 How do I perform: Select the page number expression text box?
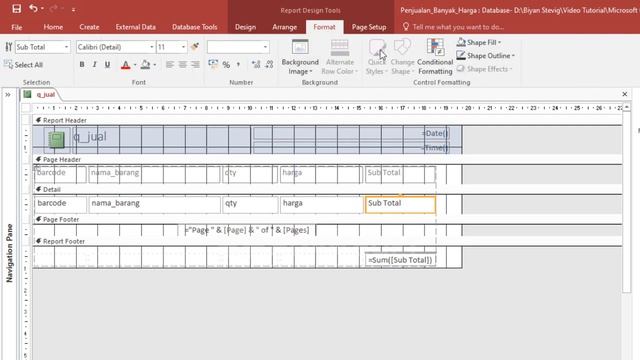247,230
